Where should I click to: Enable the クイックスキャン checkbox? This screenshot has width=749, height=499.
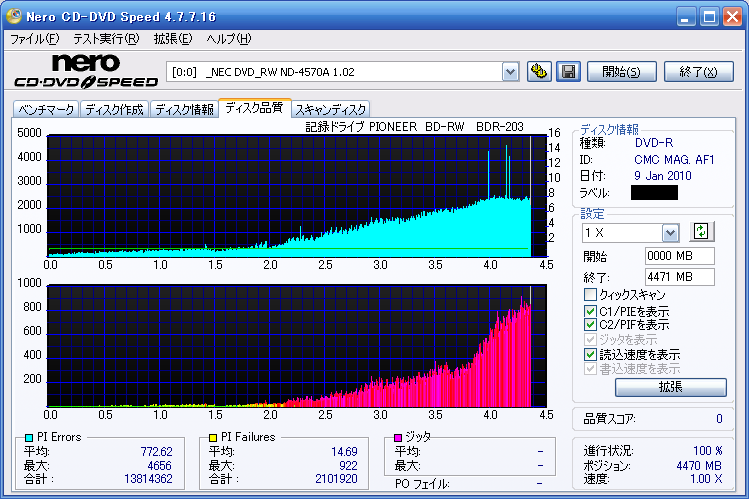click(x=590, y=294)
